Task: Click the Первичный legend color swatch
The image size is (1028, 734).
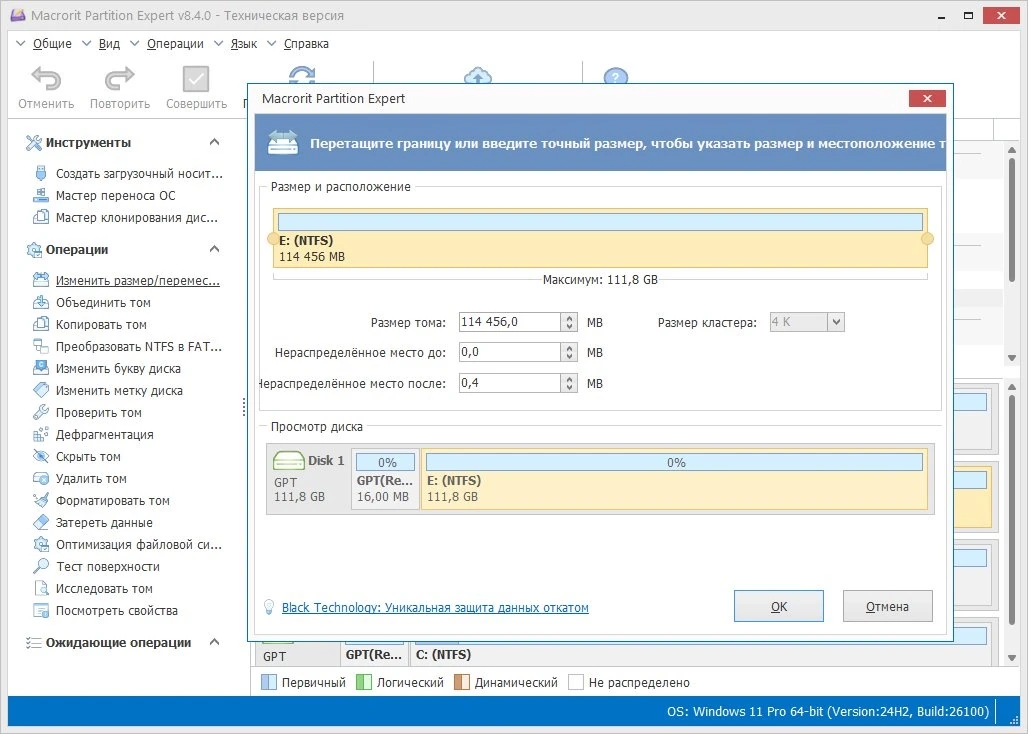Action: coord(269,682)
